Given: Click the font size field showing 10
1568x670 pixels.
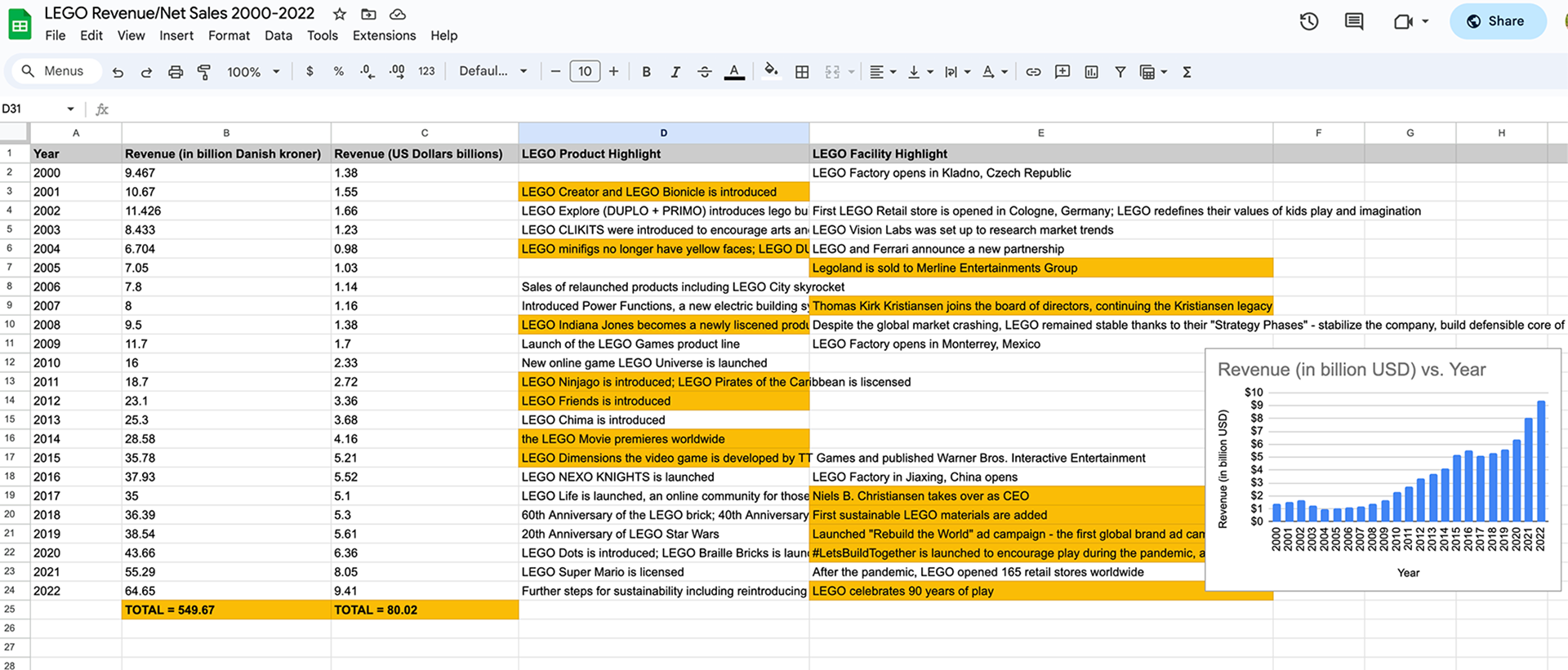Looking at the screenshot, I should point(585,71).
